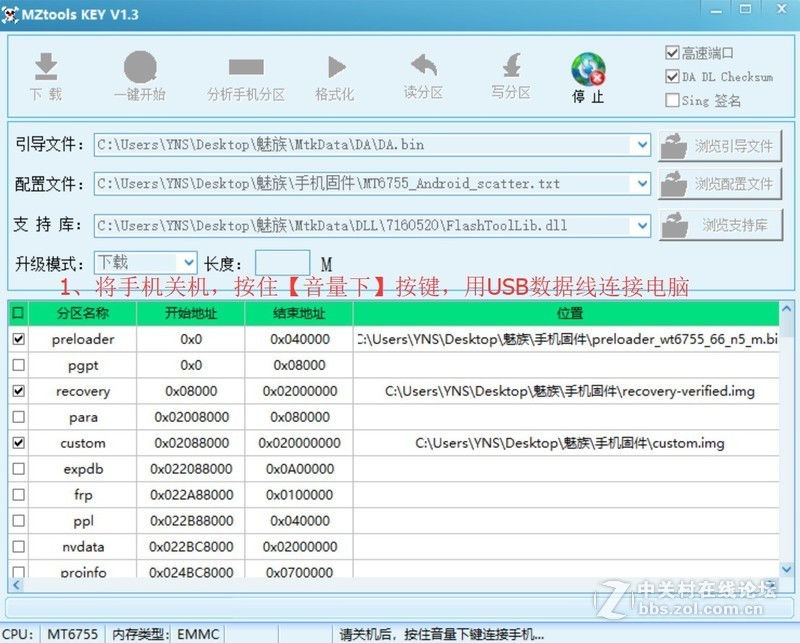Uncheck DA DL Checksum option
This screenshot has height=643, width=800.
click(673, 74)
